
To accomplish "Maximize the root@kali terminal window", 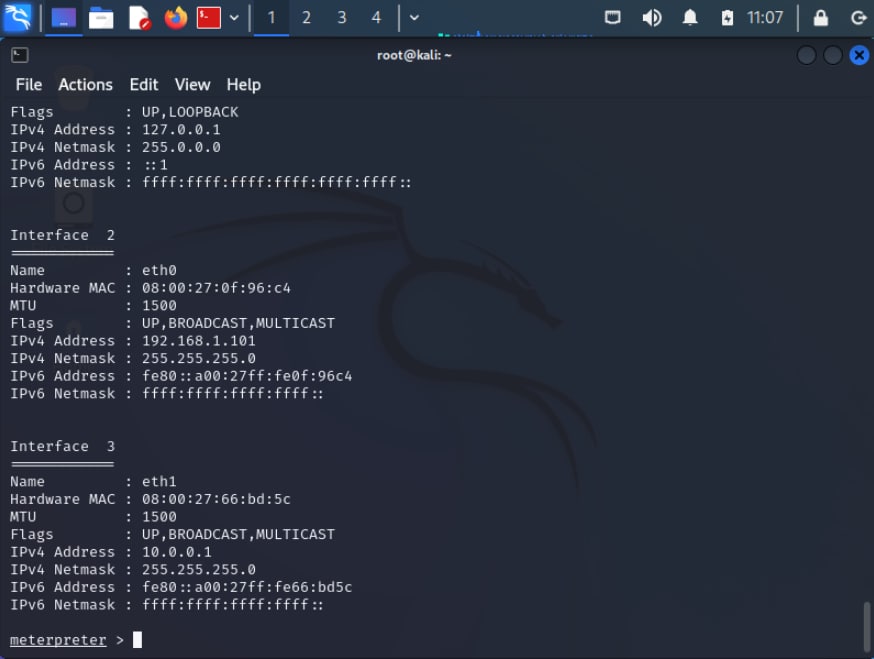I will (833, 55).
